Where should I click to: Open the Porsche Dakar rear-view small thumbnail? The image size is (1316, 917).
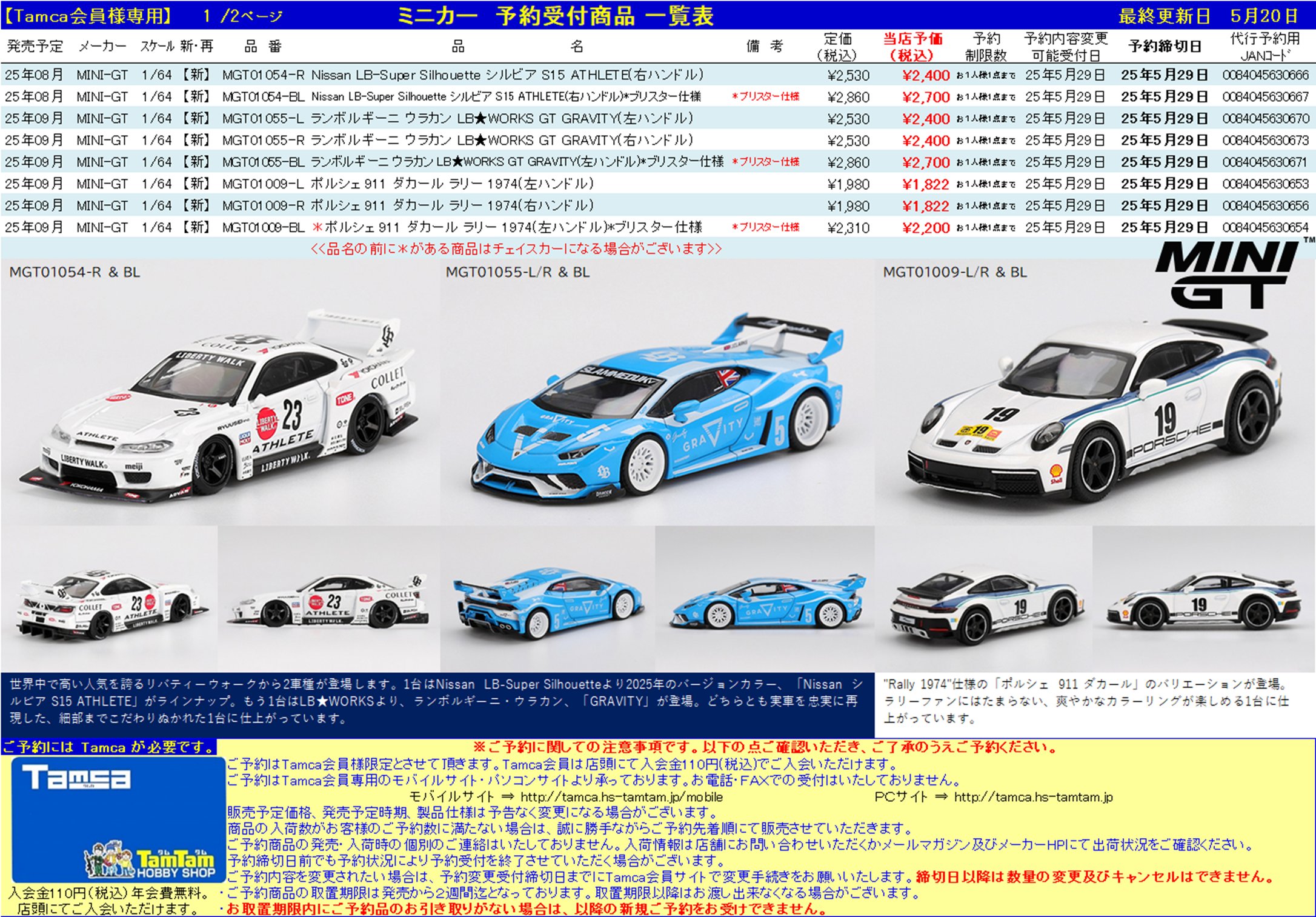(x=983, y=600)
